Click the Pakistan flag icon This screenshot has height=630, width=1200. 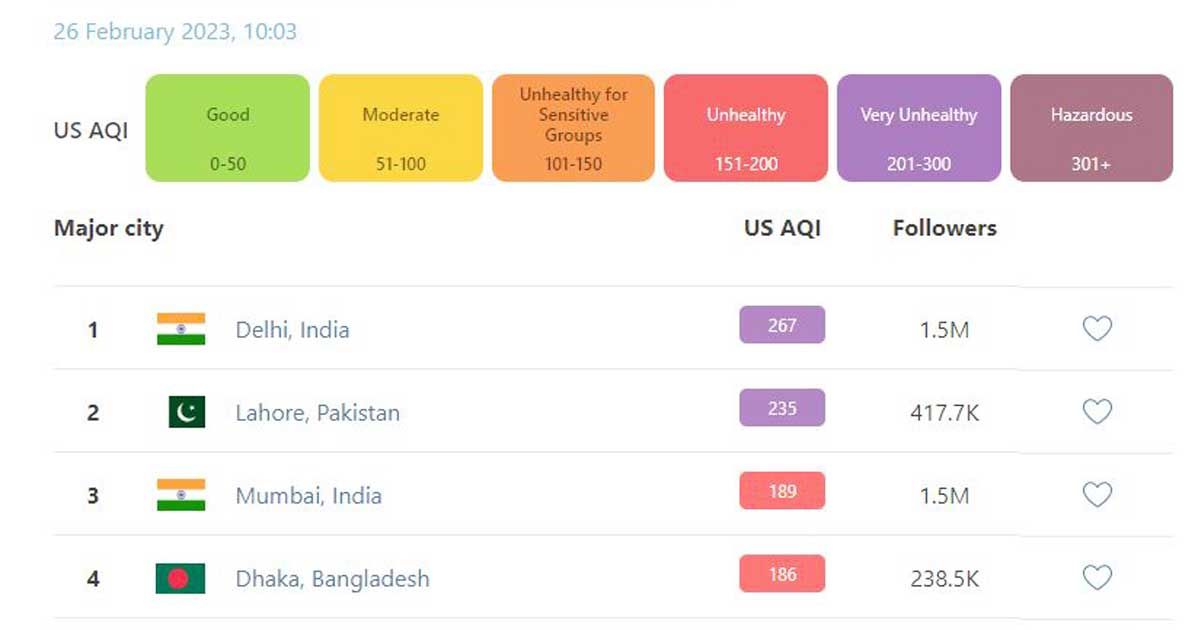pyautogui.click(x=187, y=412)
